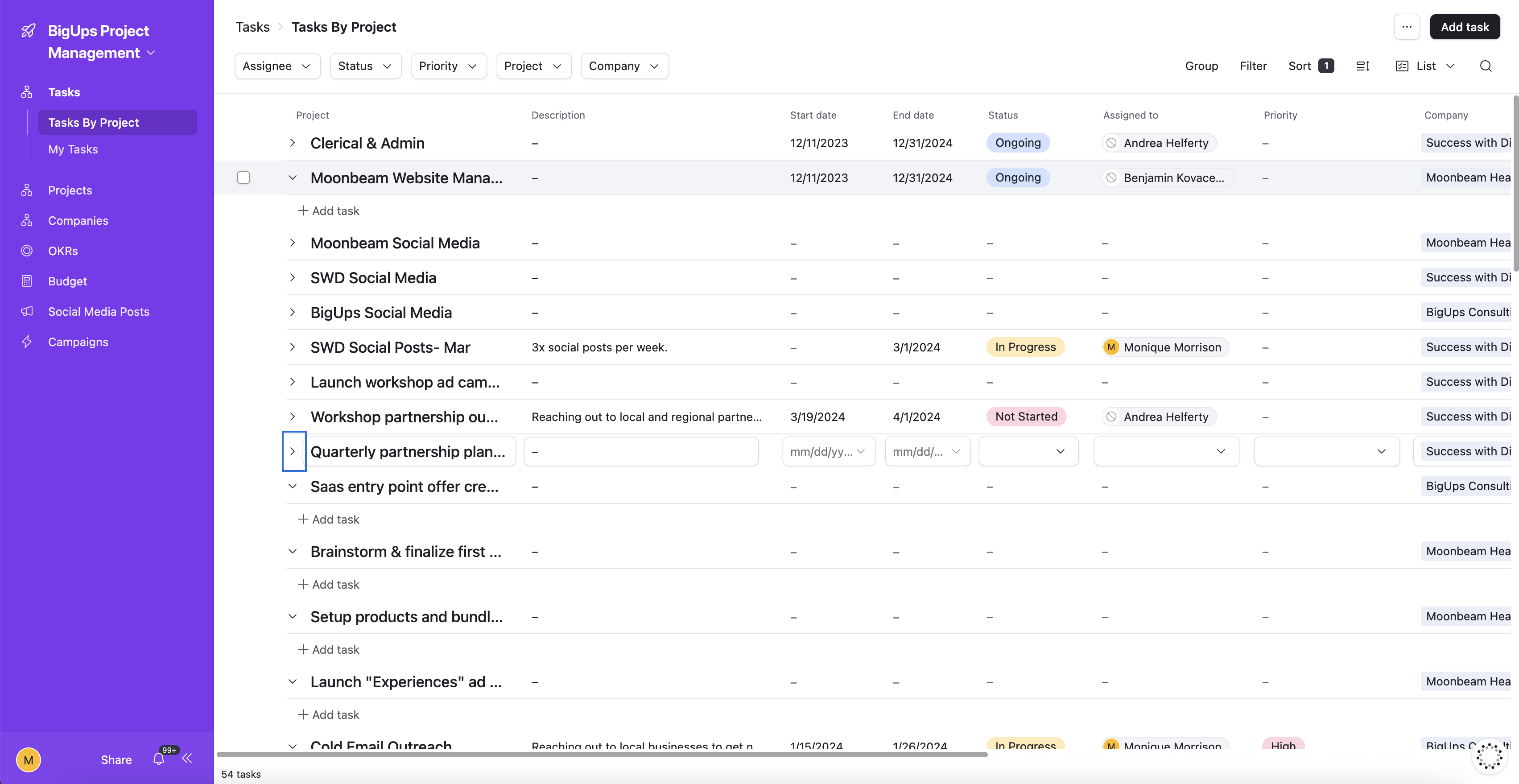
Task: Click the user avatar M icon
Action: pyautogui.click(x=28, y=759)
